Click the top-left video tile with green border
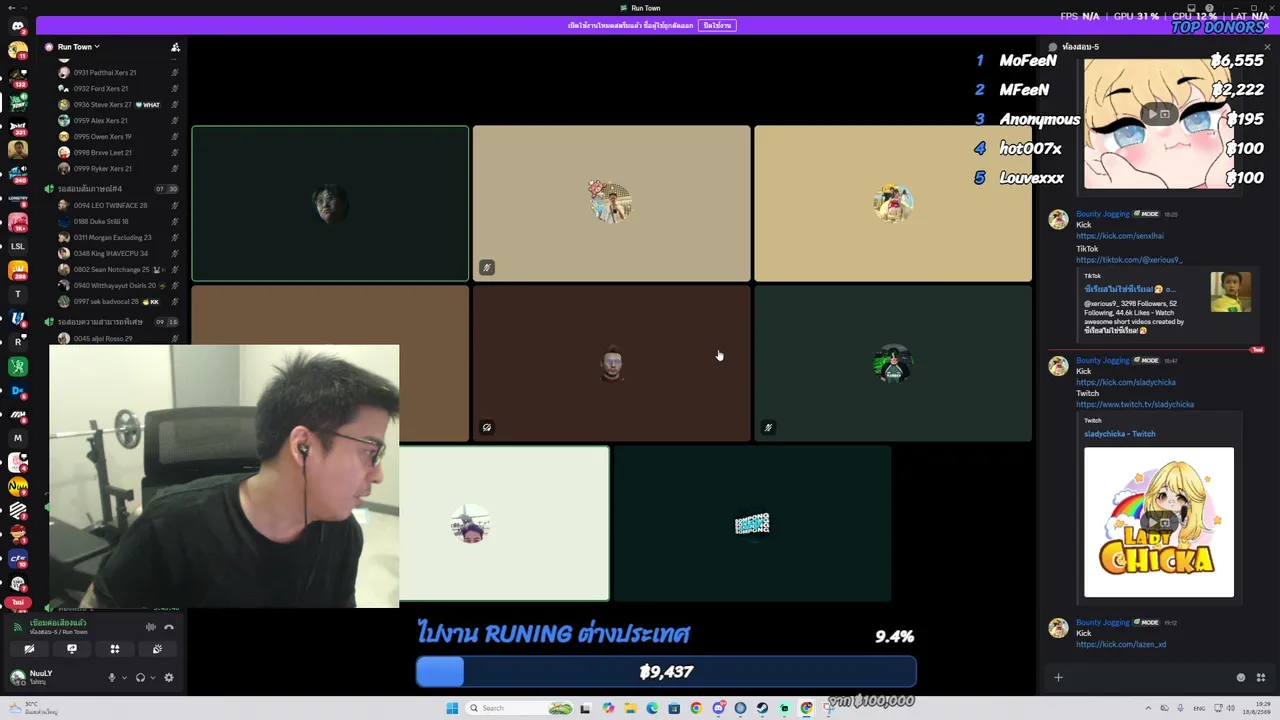Viewport: 1280px width, 720px height. (x=330, y=203)
